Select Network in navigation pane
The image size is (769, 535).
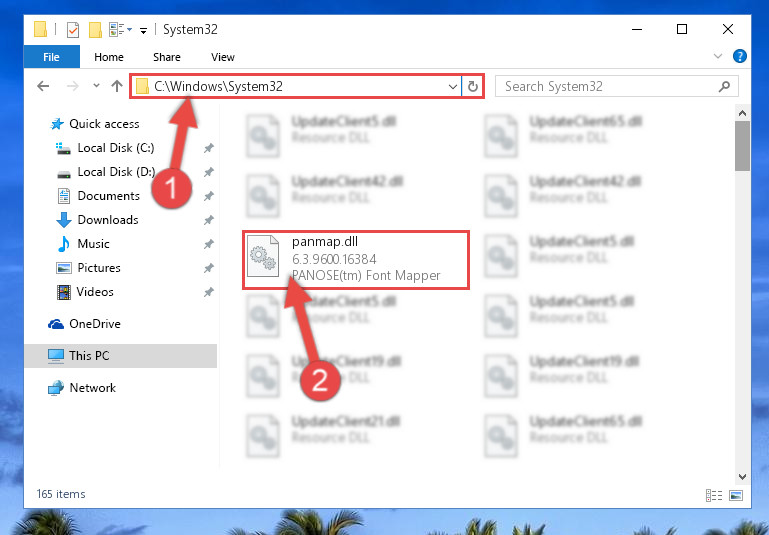[x=81, y=387]
